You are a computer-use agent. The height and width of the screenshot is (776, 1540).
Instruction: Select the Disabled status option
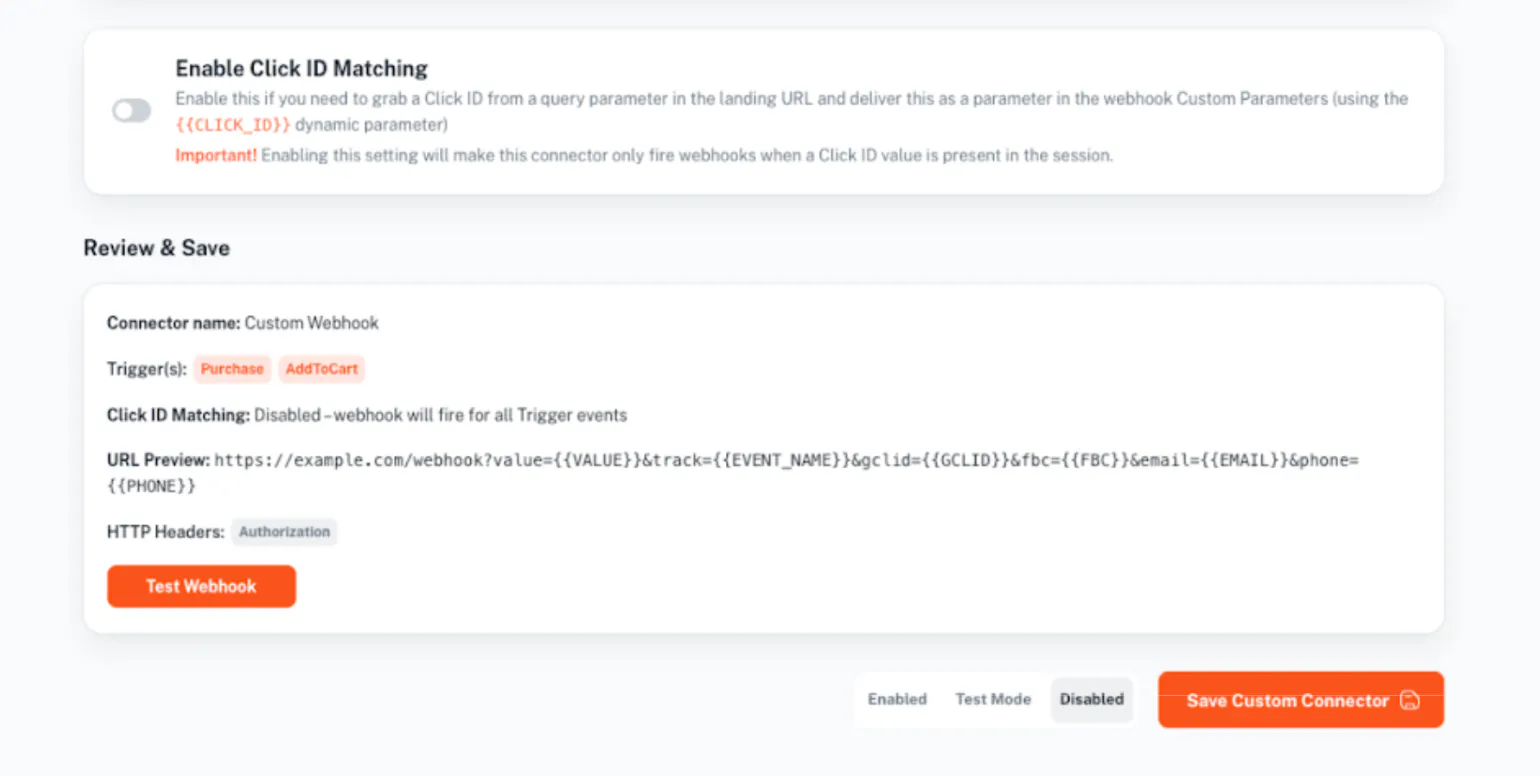(1092, 700)
